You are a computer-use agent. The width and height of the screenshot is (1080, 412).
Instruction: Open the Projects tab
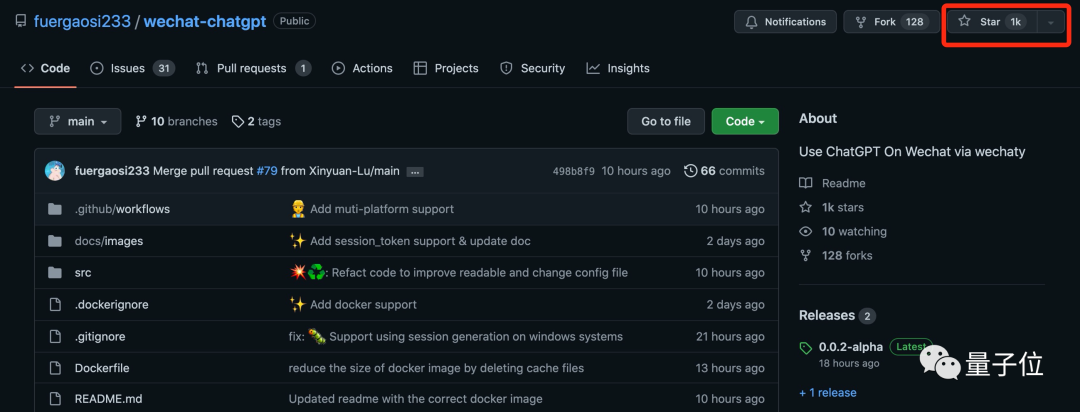pos(446,68)
